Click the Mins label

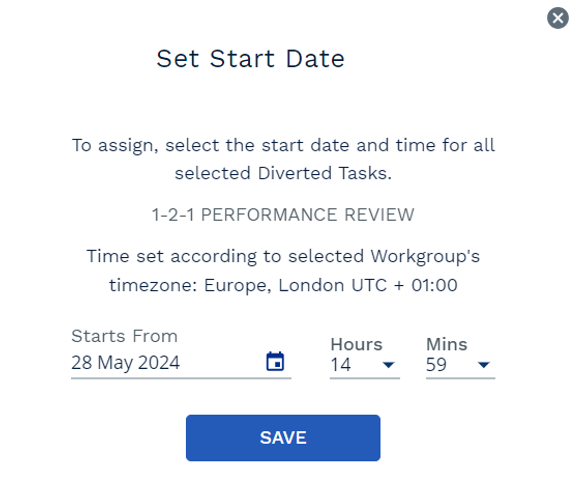pos(447,345)
